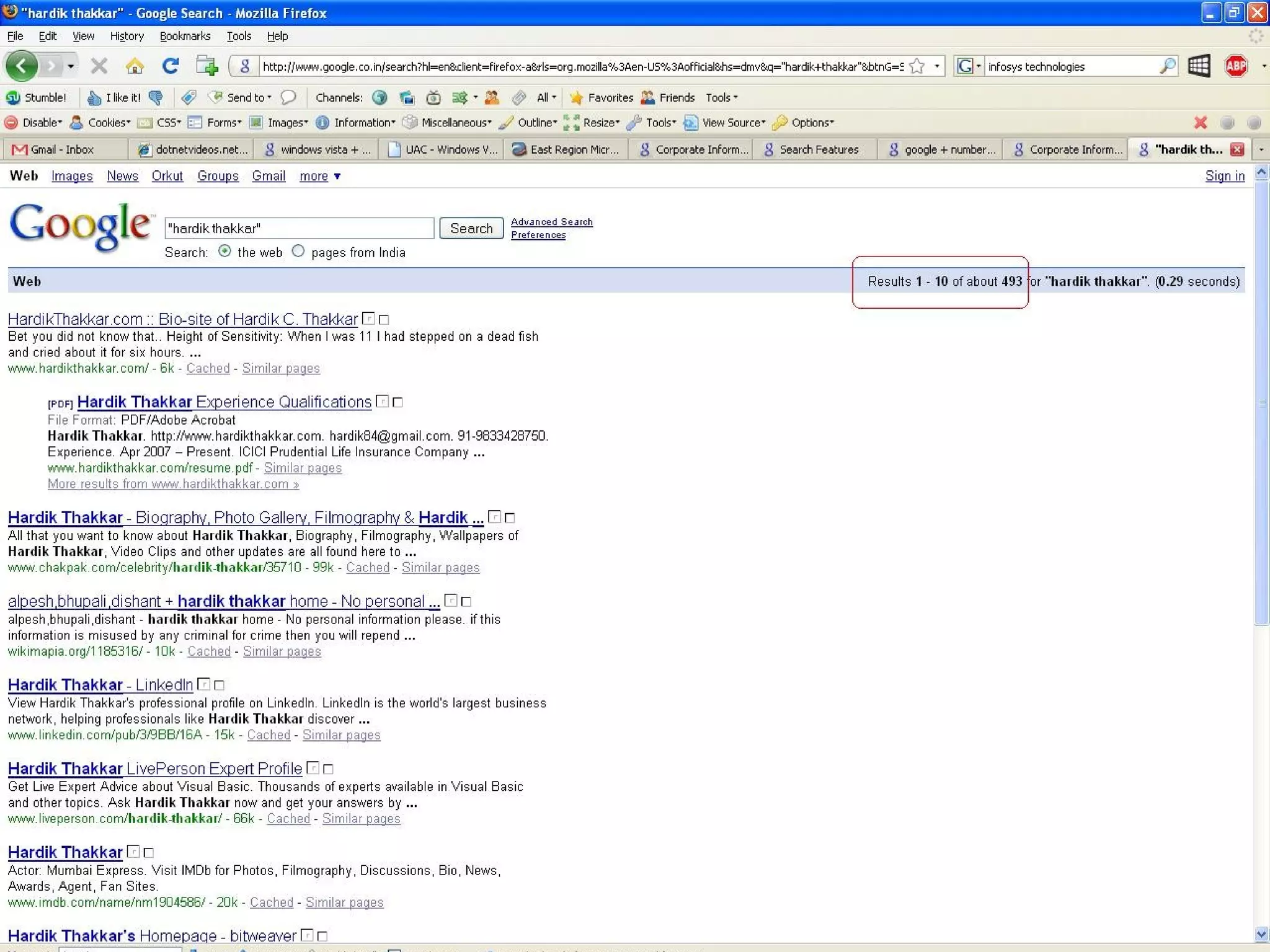Image resolution: width=1270 pixels, height=952 pixels.
Task: Open the Hardik Thakkar - LinkedIn result
Action: [100, 685]
